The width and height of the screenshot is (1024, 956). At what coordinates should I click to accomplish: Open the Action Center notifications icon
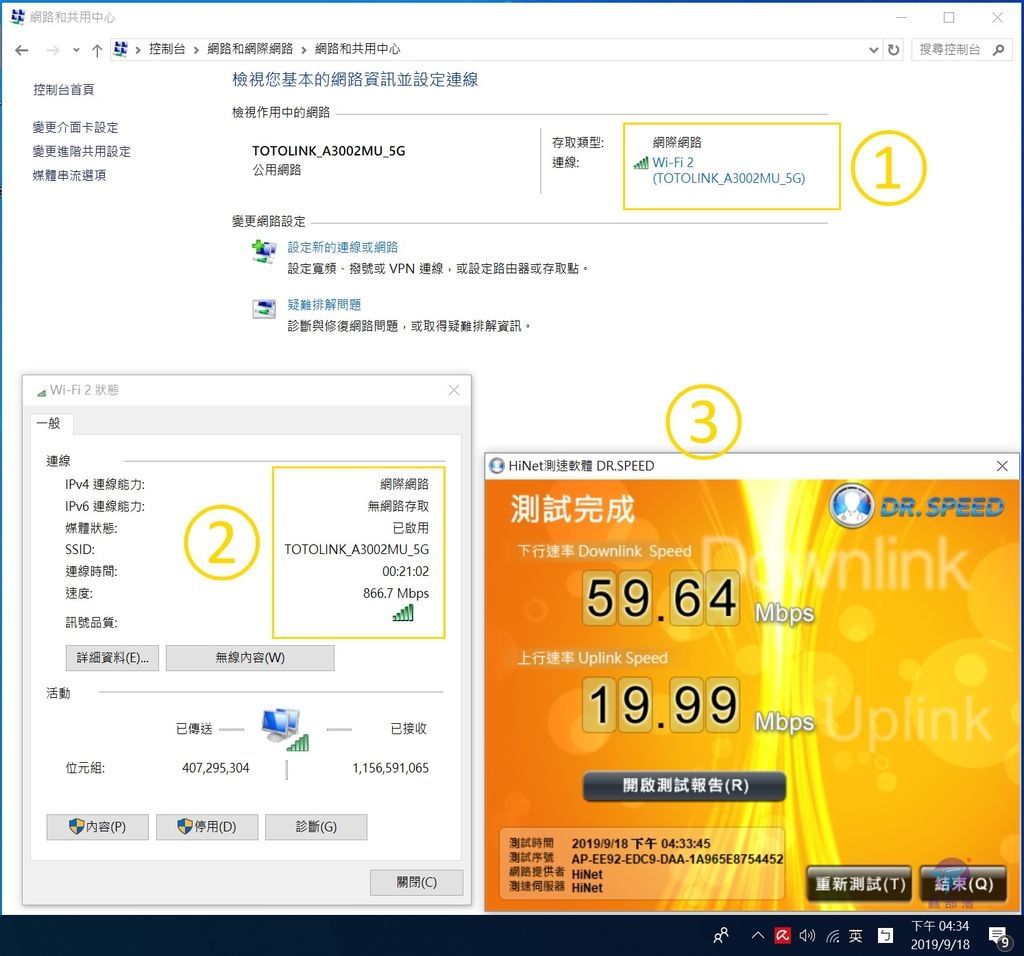[999, 936]
